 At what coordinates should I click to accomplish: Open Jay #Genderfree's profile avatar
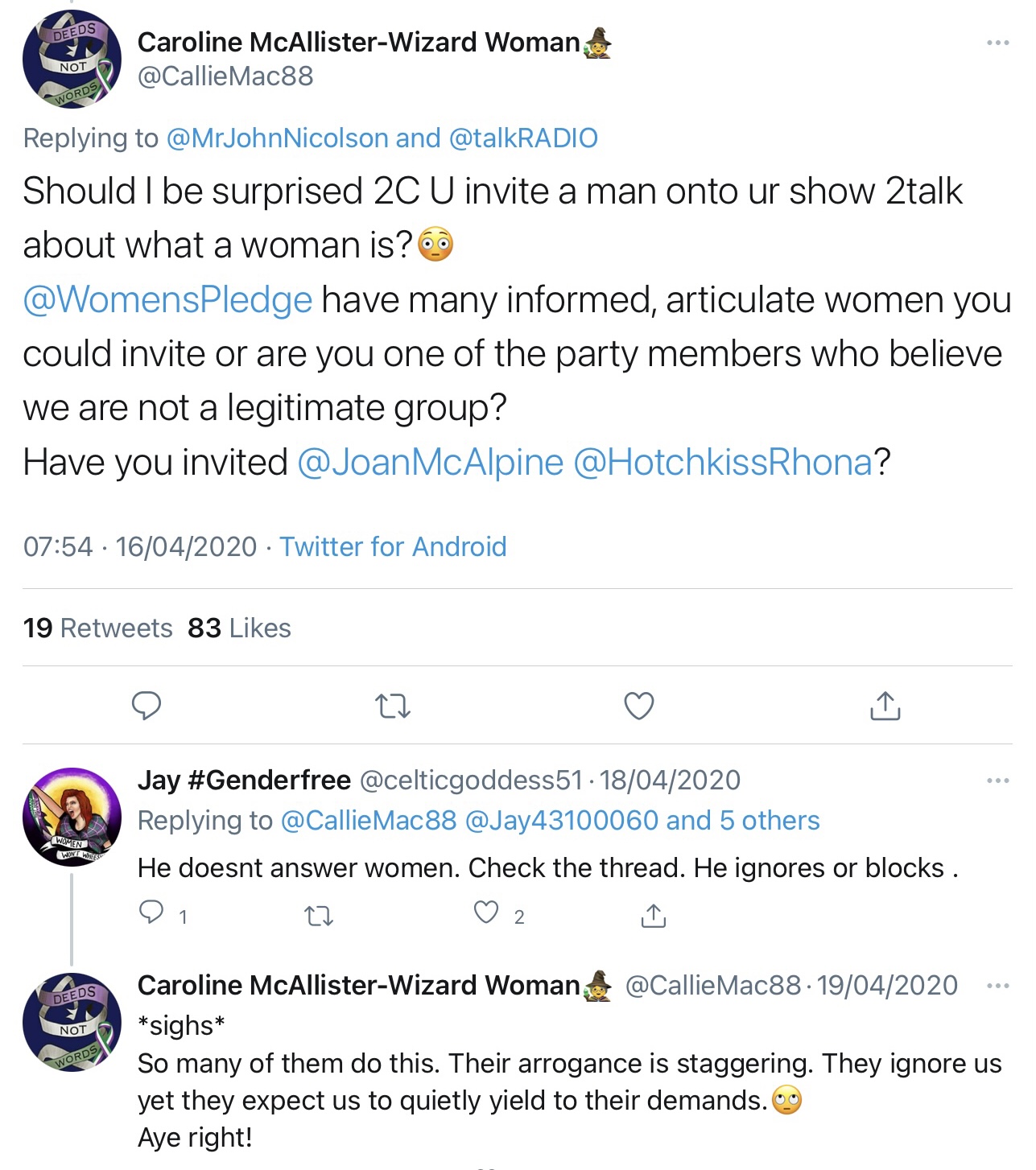pyautogui.click(x=72, y=816)
